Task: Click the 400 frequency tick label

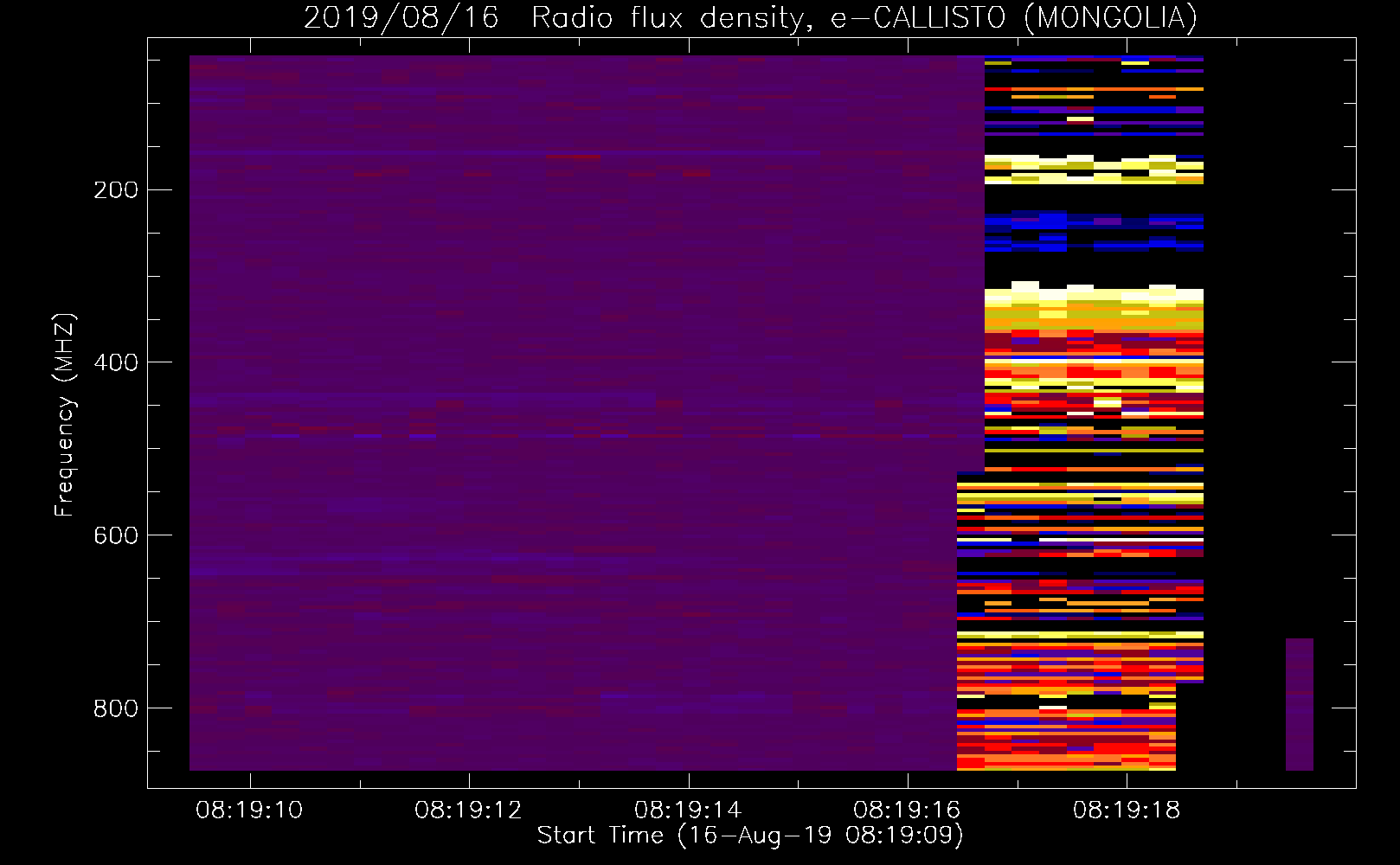Action: pyautogui.click(x=116, y=362)
